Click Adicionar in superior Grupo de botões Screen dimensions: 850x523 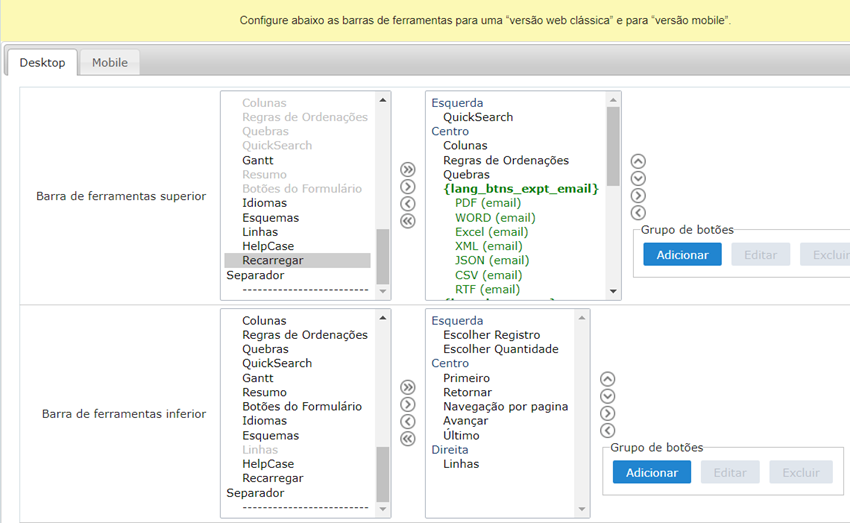click(x=682, y=255)
